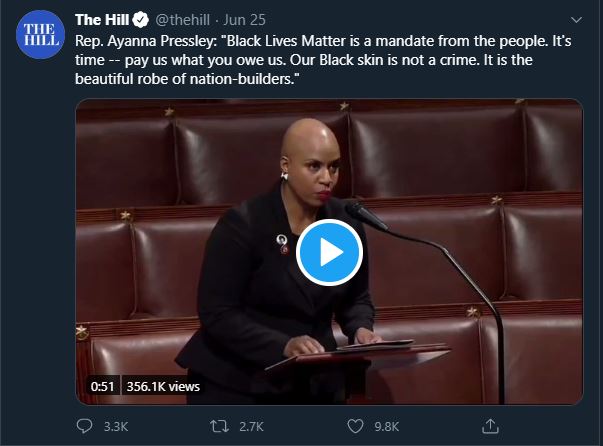
Task: Click the microphone in the video frame
Action: [x=366, y=216]
